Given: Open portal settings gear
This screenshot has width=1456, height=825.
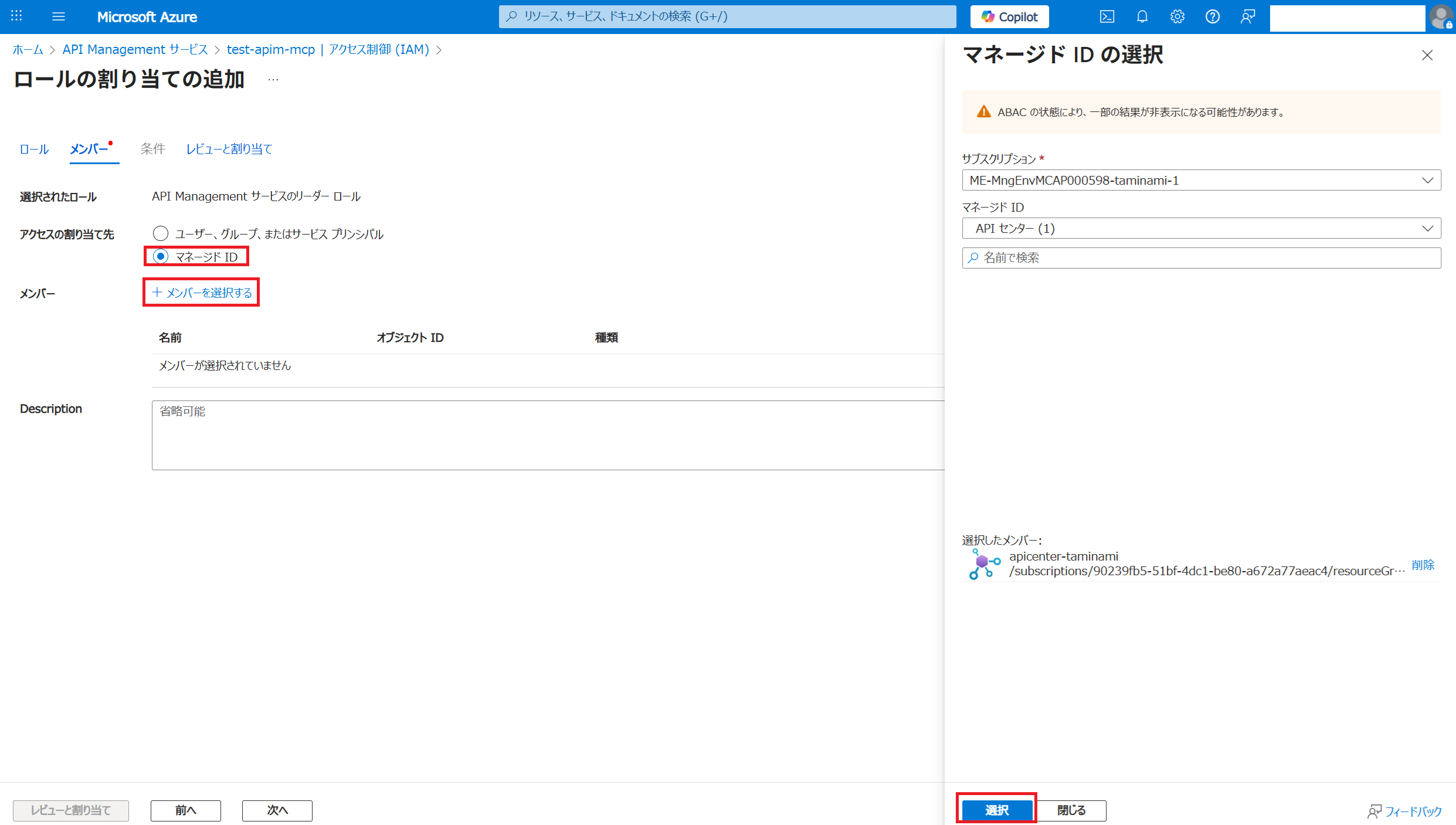Looking at the screenshot, I should pos(1177,16).
